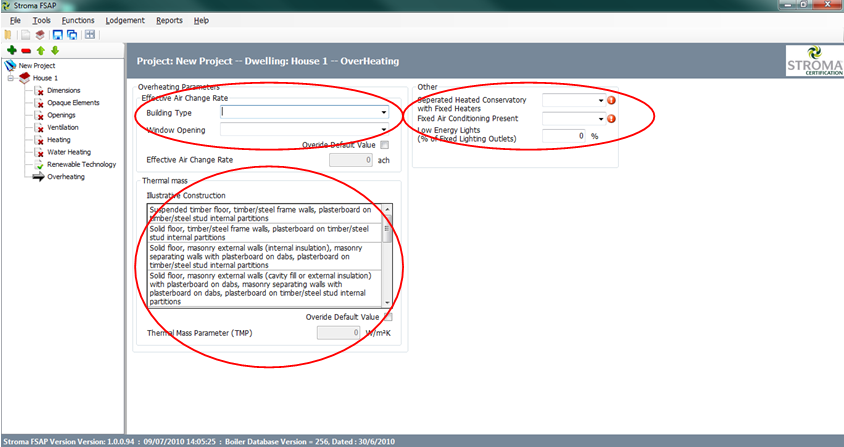Open Fixed Air Conditioning Present dropdown
Screen dimensions: 844x447
[x=601, y=118]
